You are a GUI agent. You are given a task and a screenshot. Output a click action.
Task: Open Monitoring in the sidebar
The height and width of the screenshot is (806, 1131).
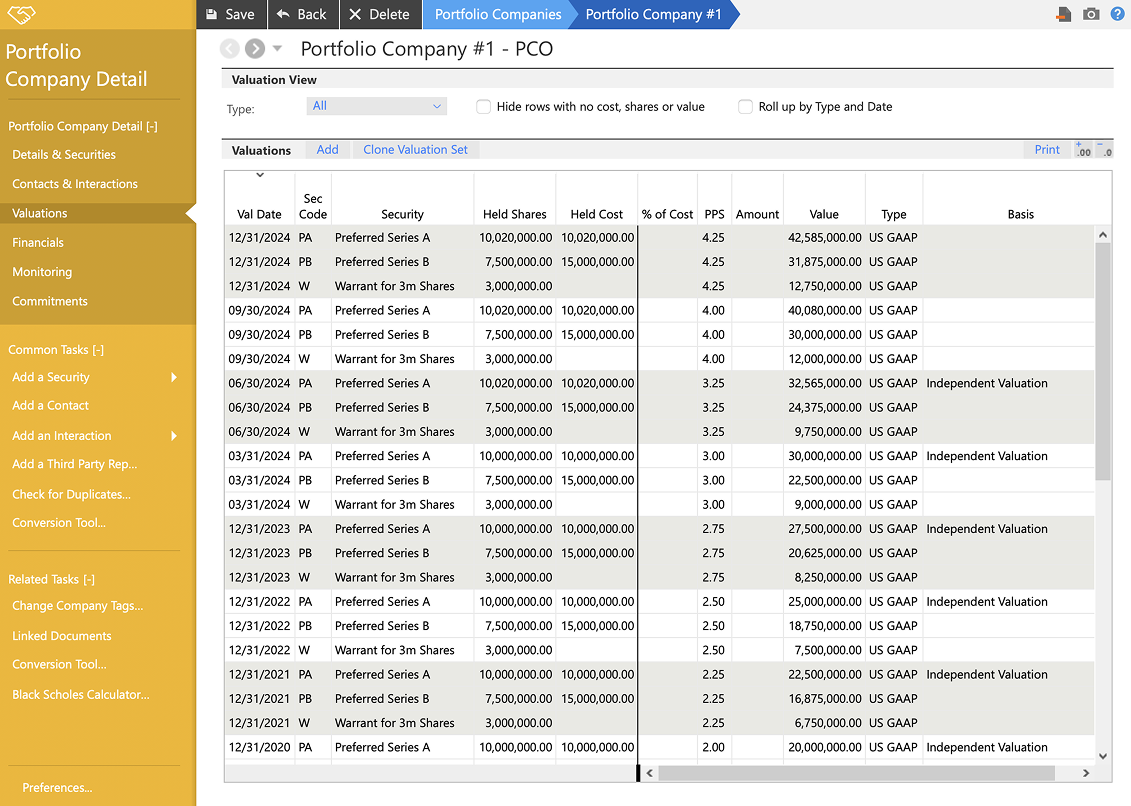(x=43, y=272)
